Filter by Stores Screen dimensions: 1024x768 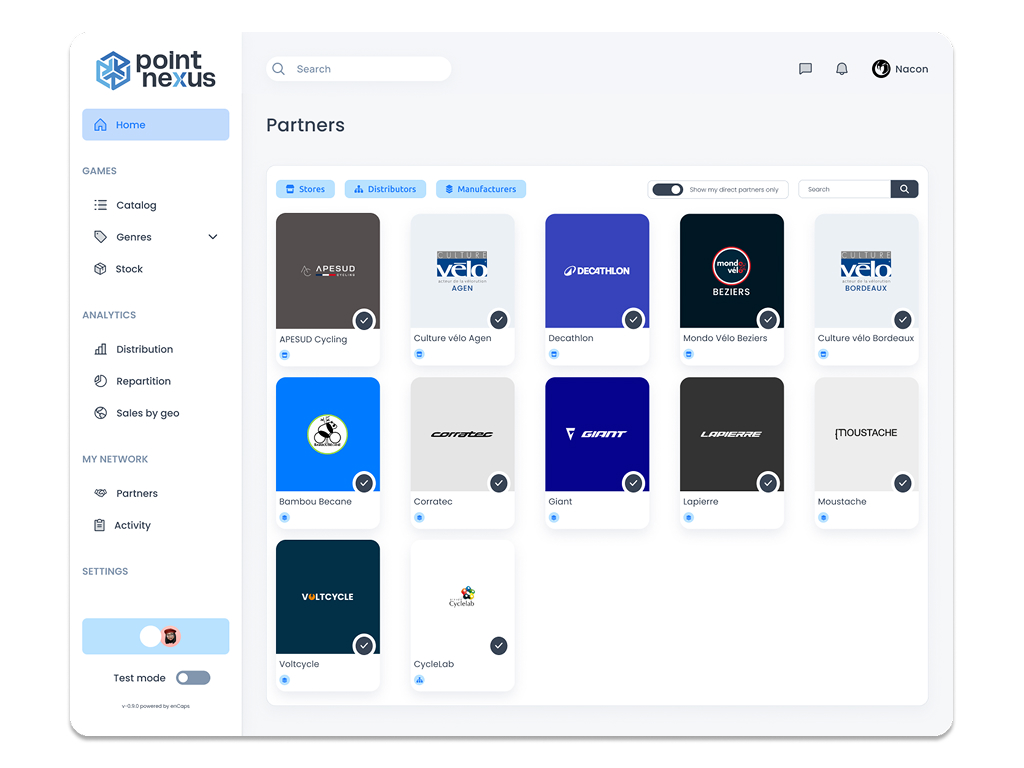click(305, 189)
